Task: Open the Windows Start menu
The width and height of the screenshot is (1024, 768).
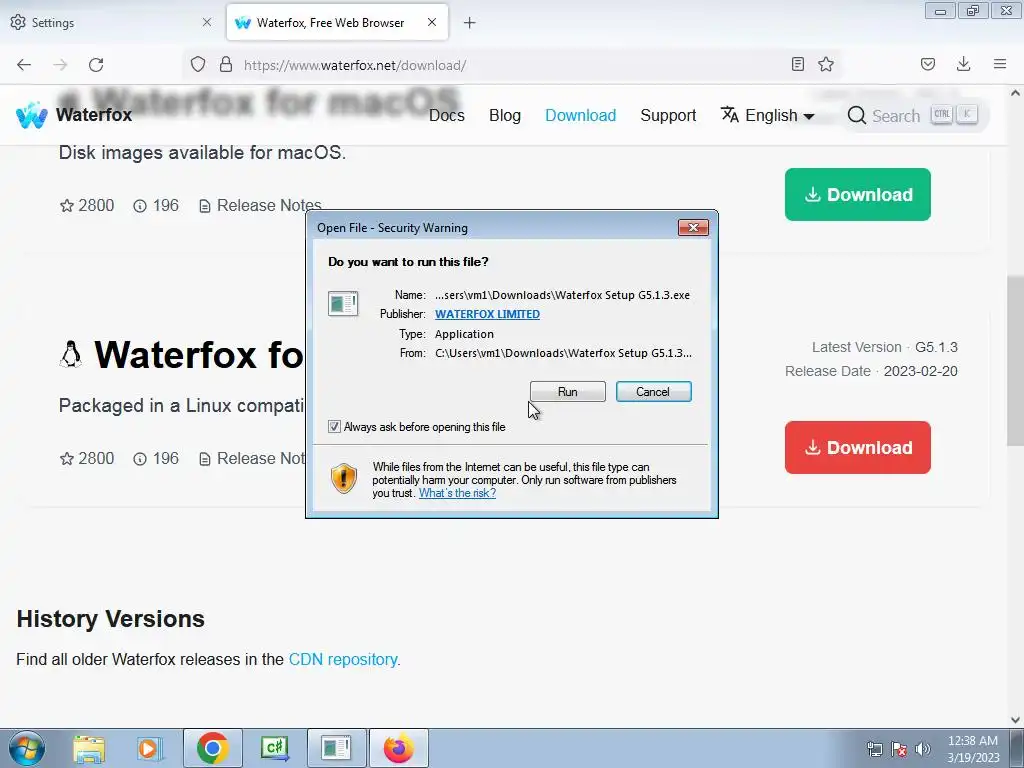Action: 27,748
